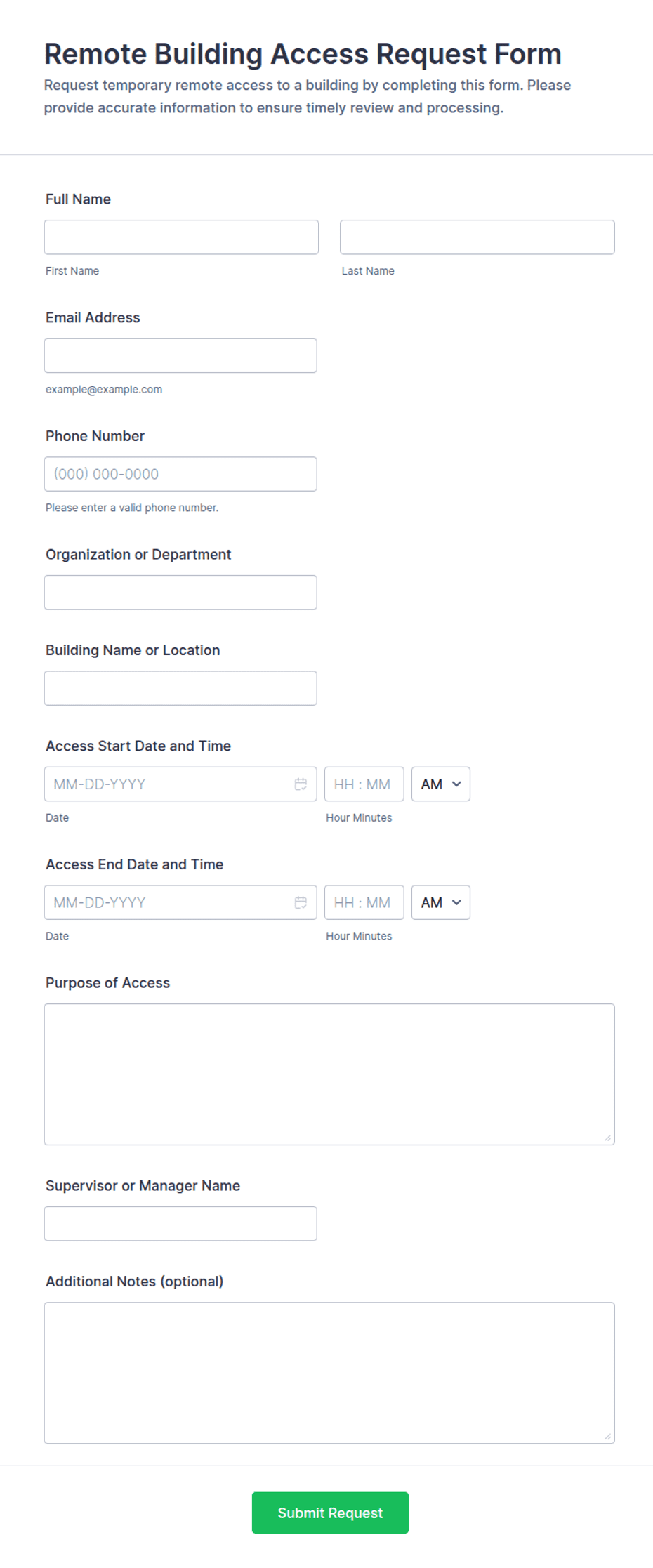Click the Phone Number field

(180, 474)
